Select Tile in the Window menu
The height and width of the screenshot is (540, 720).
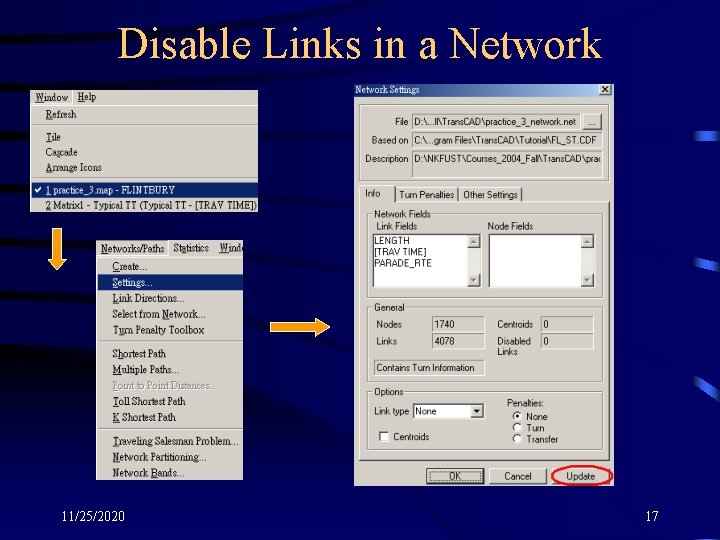tap(53, 137)
